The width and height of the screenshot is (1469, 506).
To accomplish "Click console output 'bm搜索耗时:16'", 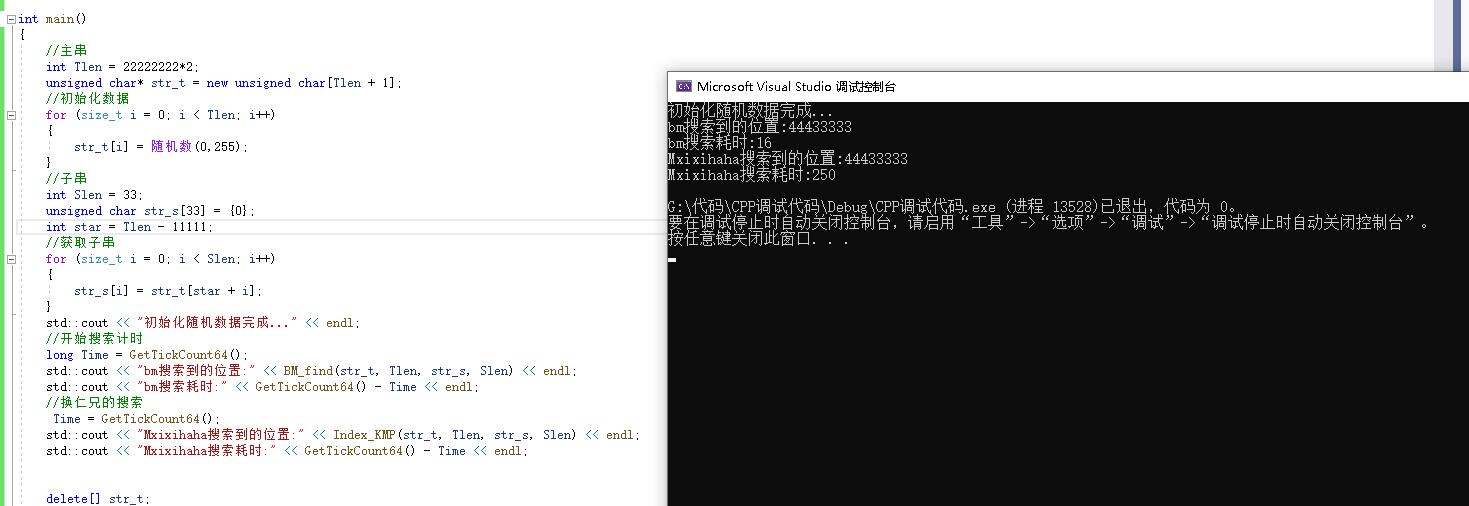I will click(x=720, y=143).
